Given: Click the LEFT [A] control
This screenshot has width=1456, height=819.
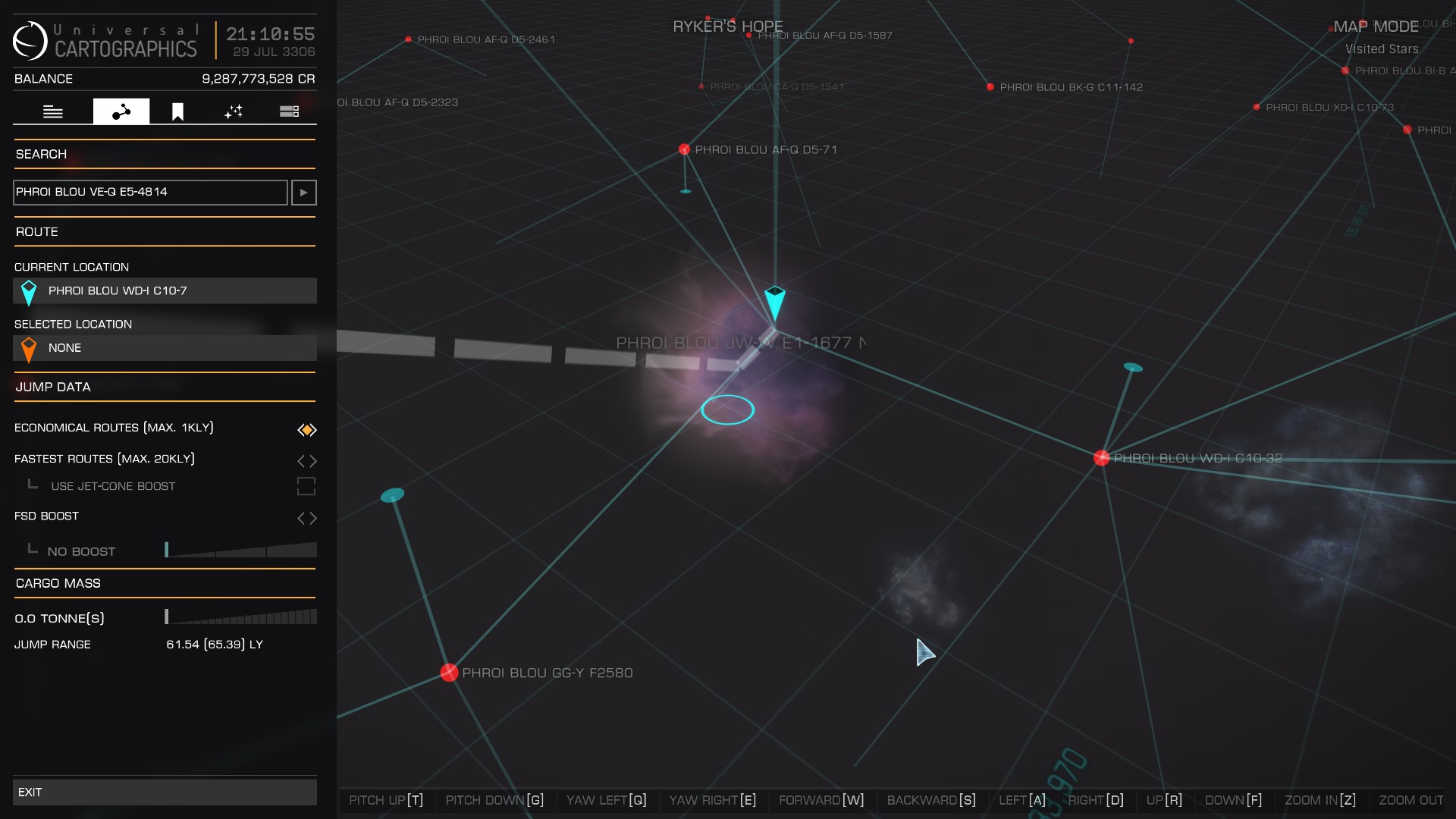Looking at the screenshot, I should pyautogui.click(x=1022, y=800).
